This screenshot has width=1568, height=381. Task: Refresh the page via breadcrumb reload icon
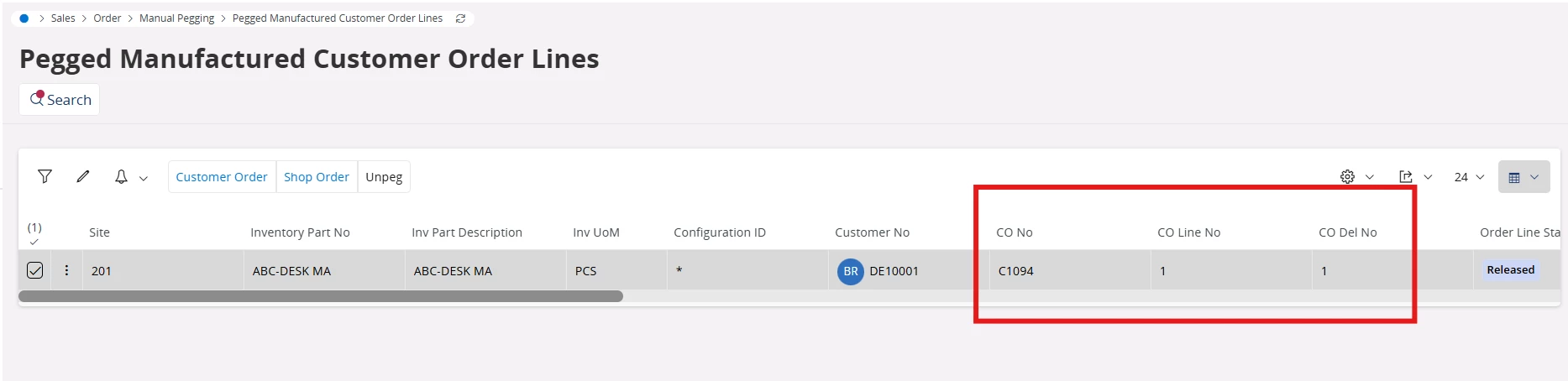point(460,18)
